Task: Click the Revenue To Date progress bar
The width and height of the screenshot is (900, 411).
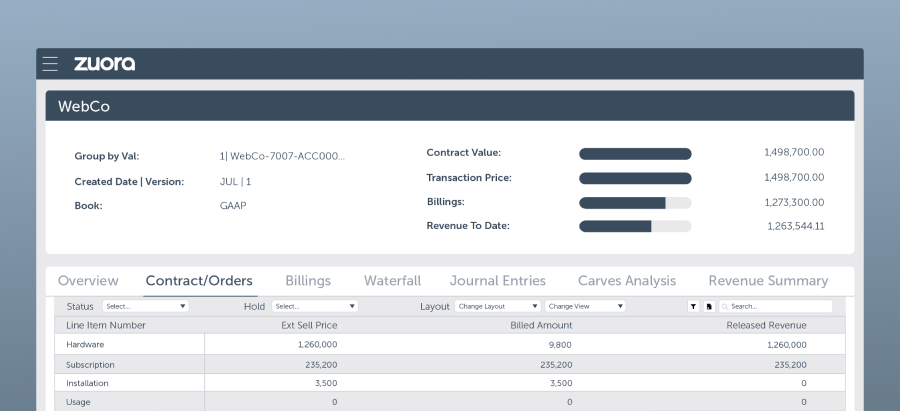Action: click(635, 226)
